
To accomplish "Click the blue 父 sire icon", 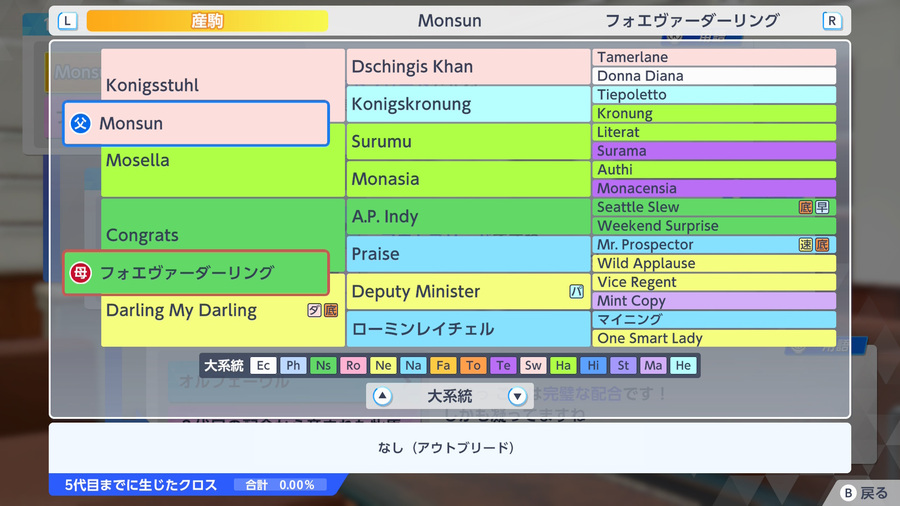I will [80, 123].
